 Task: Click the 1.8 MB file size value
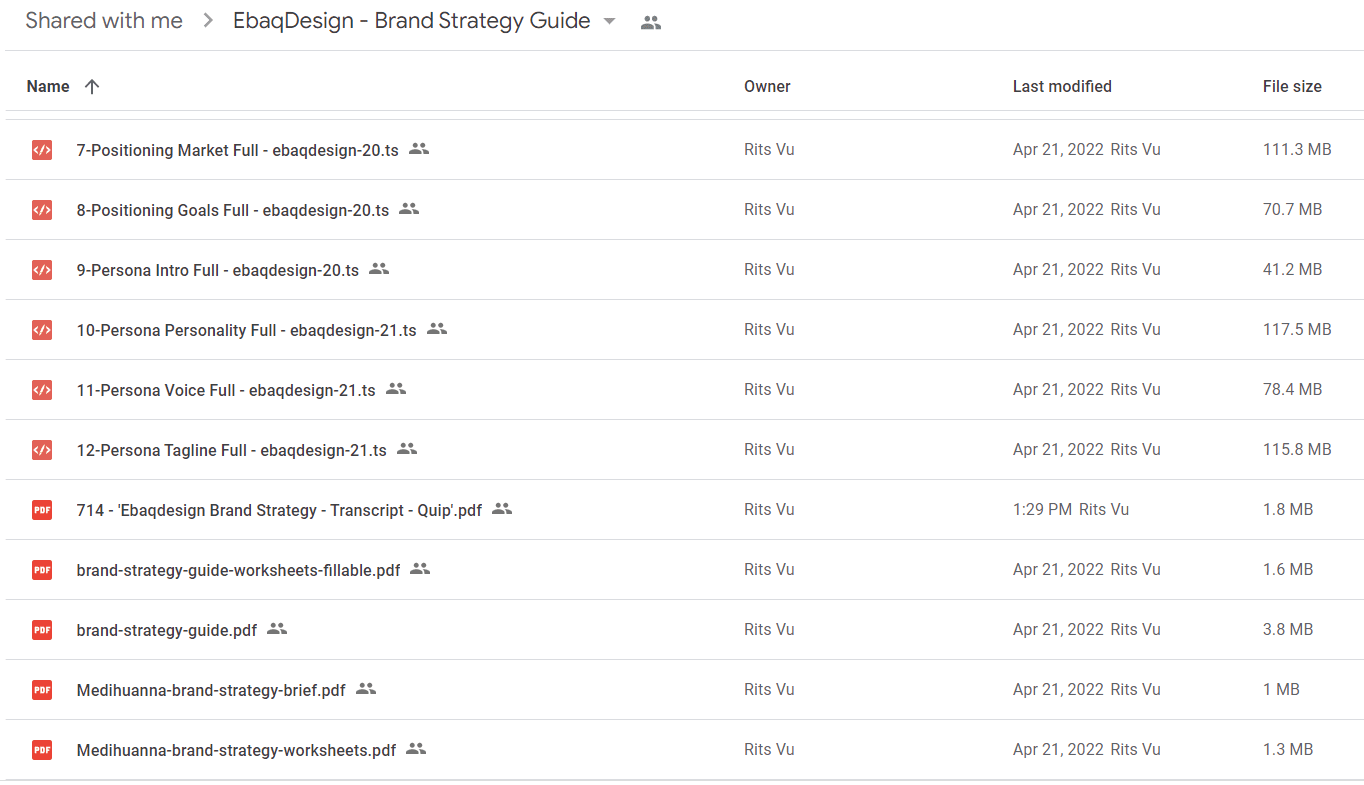pos(1288,510)
